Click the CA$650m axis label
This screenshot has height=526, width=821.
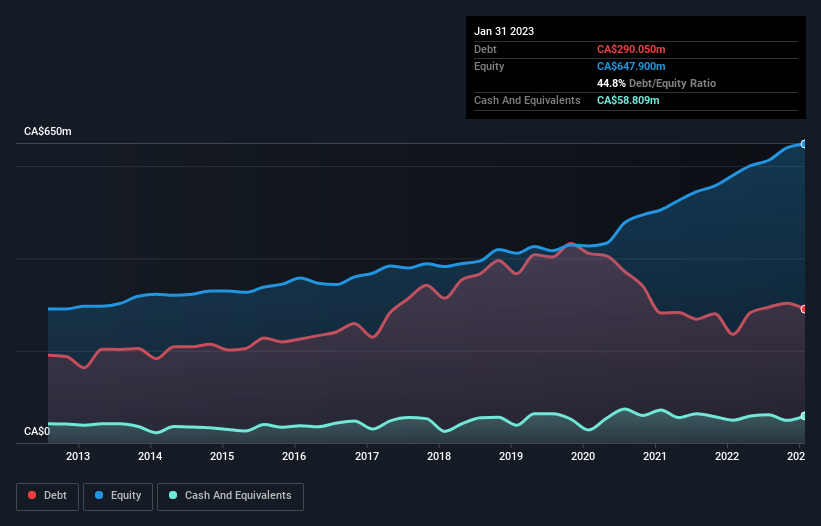[48, 131]
